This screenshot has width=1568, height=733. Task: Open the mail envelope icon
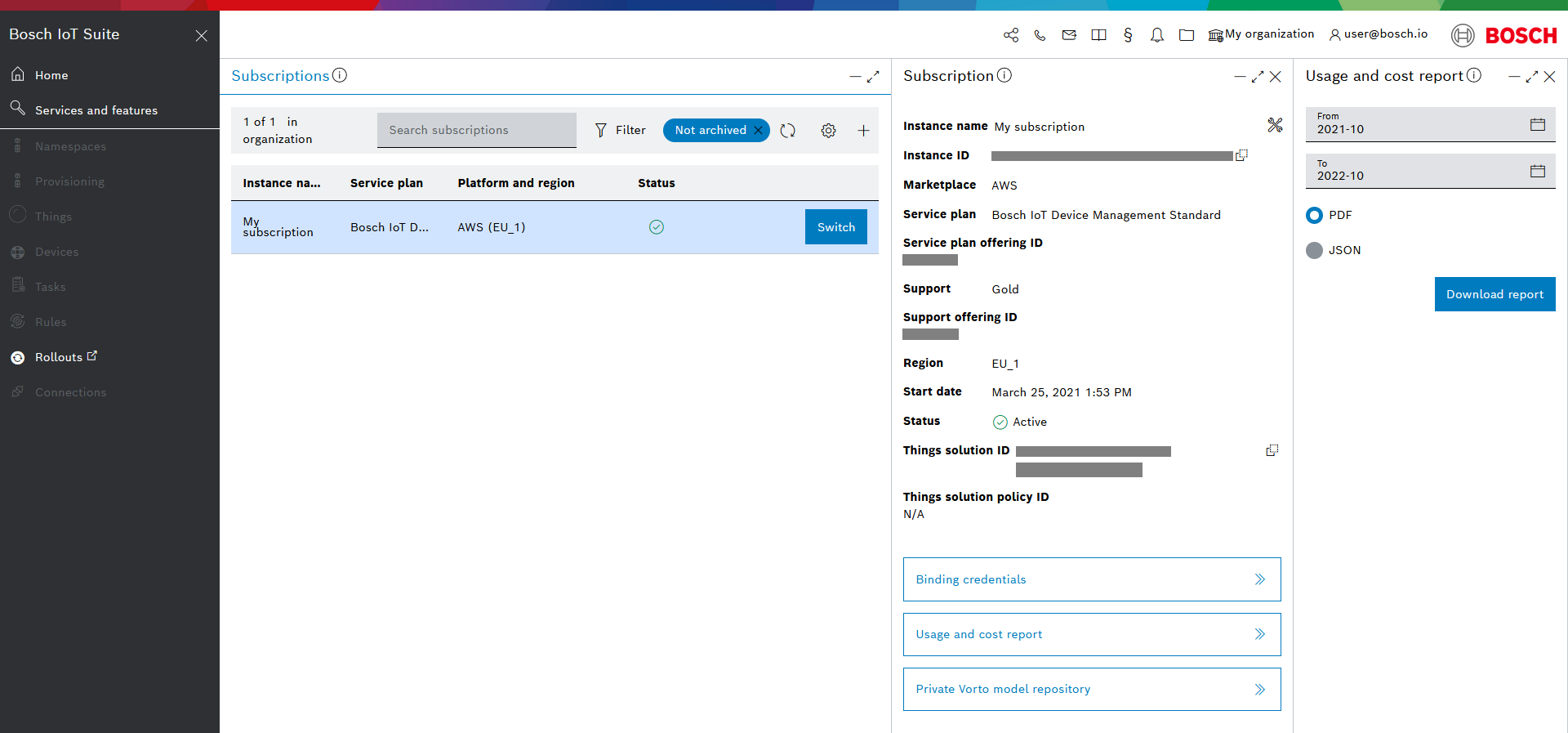point(1069,35)
